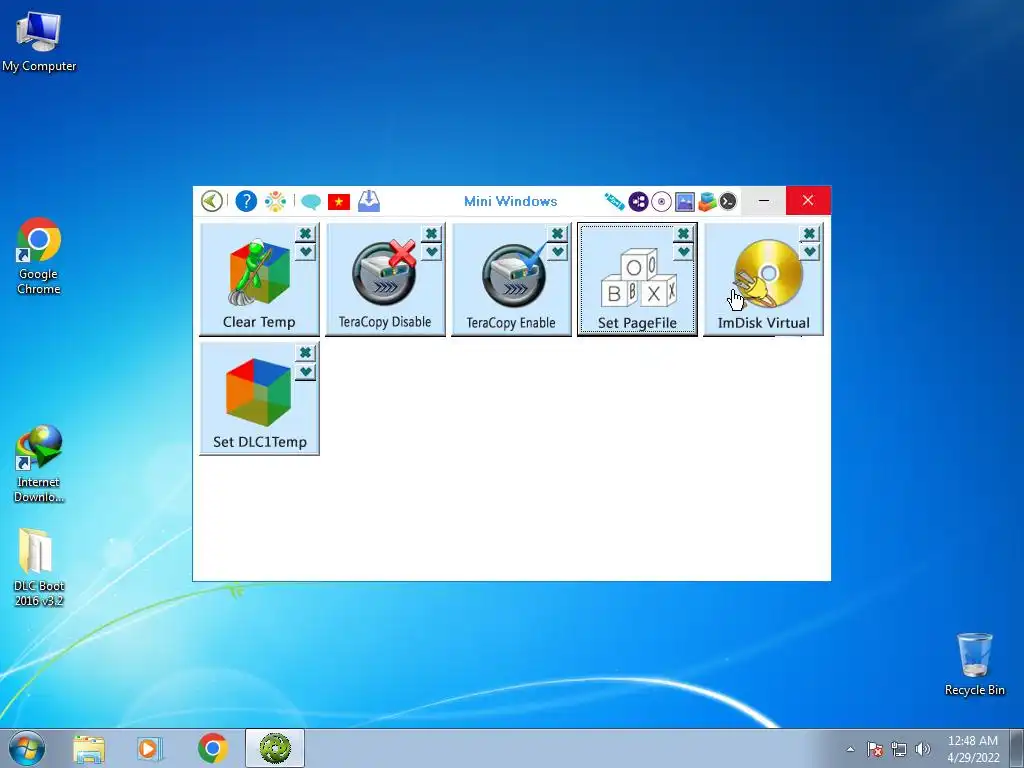Click the green DLC Boot taskbar button
Image resolution: width=1024 pixels, height=768 pixels.
click(275, 748)
